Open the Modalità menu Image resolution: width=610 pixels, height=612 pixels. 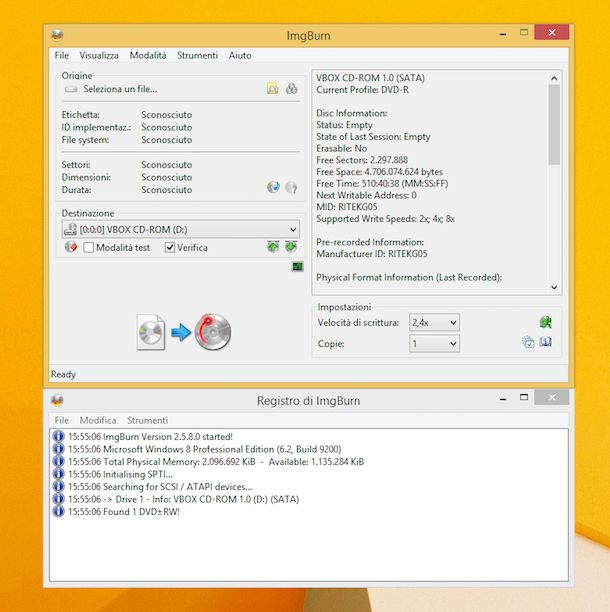click(148, 55)
